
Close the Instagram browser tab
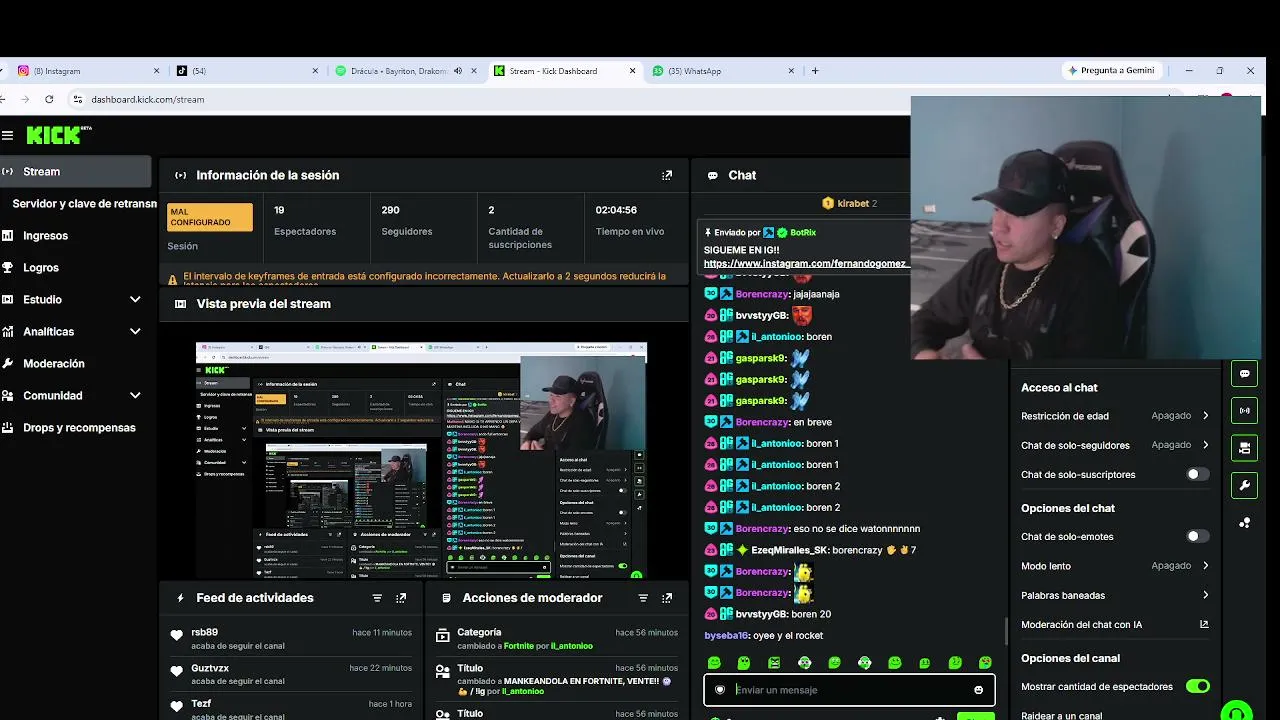click(x=156, y=71)
